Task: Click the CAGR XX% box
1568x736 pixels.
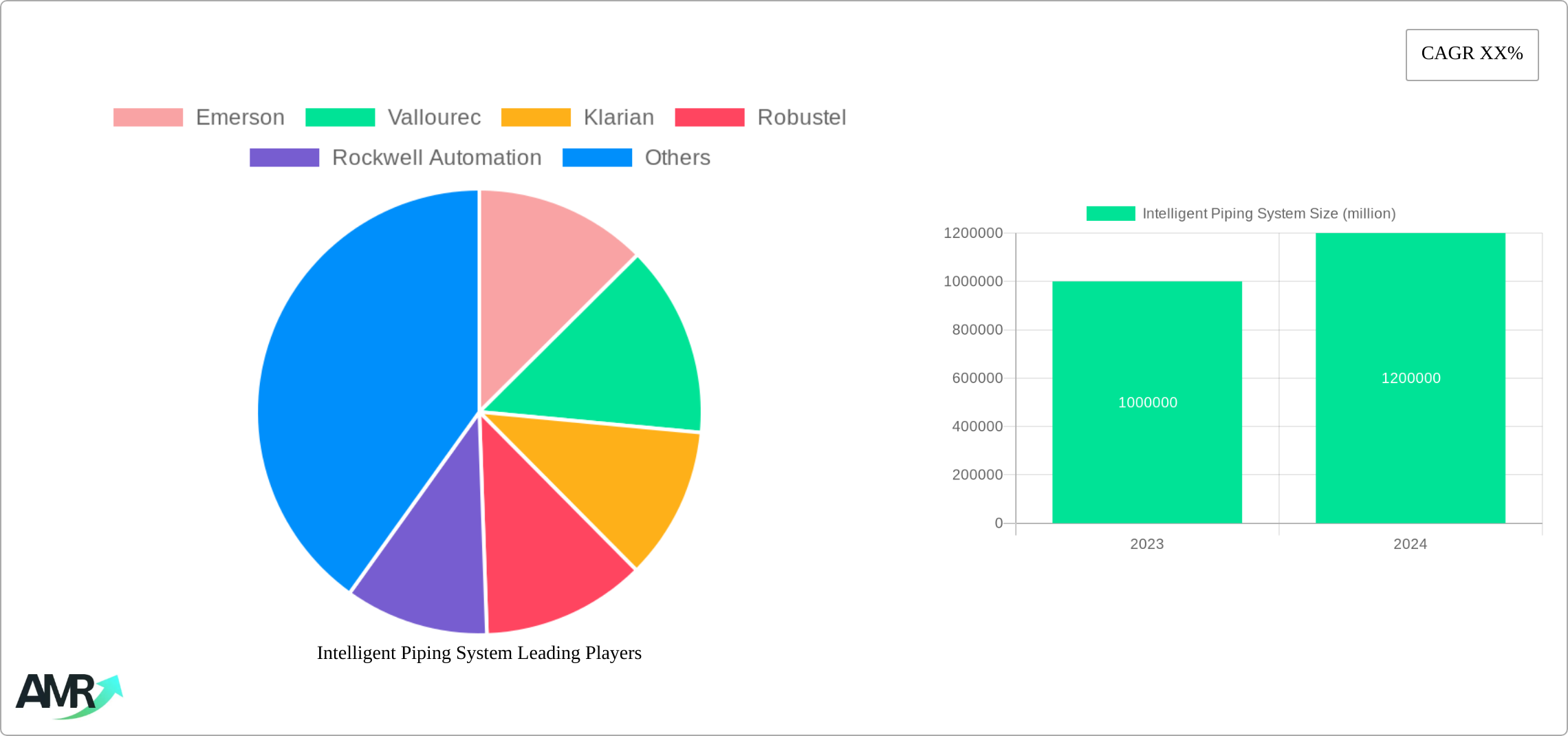Action: tap(1472, 54)
